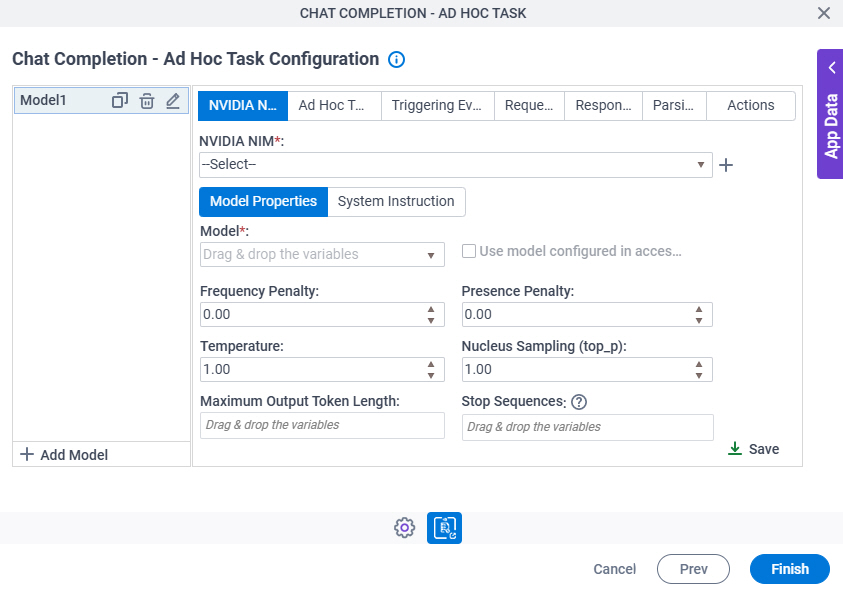
Task: Select the Model Properties sub-tab
Action: pyautogui.click(x=263, y=202)
